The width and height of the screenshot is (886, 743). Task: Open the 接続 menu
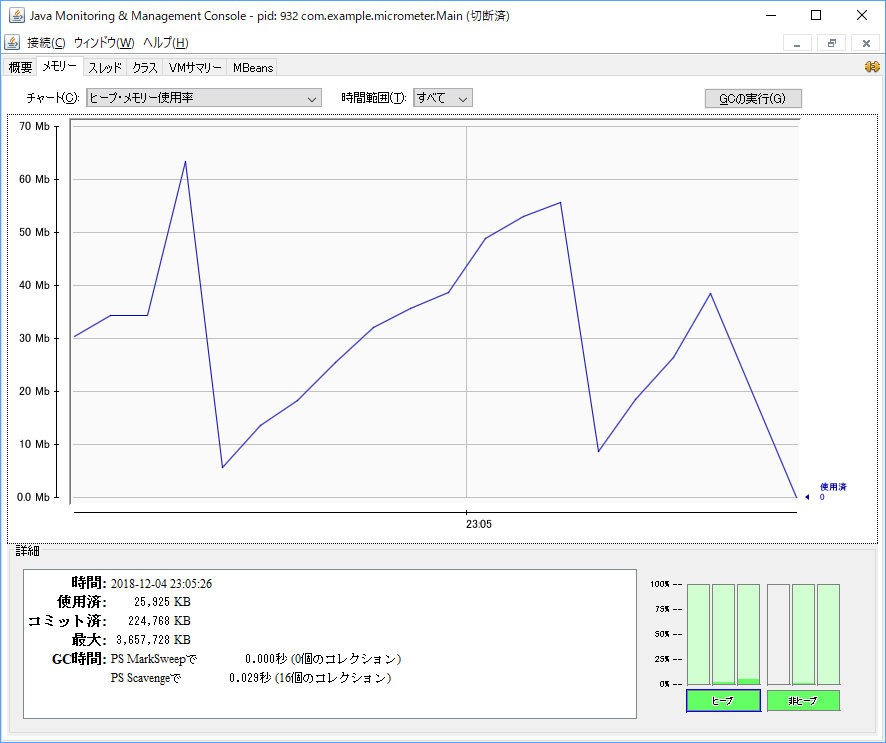pos(46,43)
